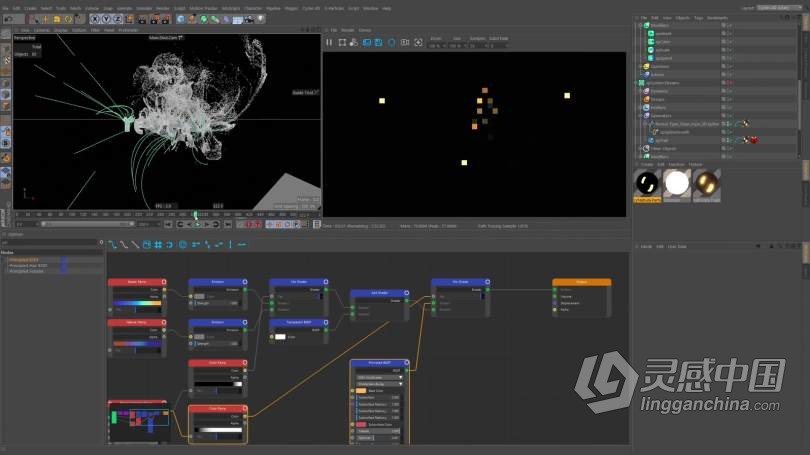This screenshot has height=455, width=810.
Task: Click the save image icon in preview toolbar
Action: point(379,42)
